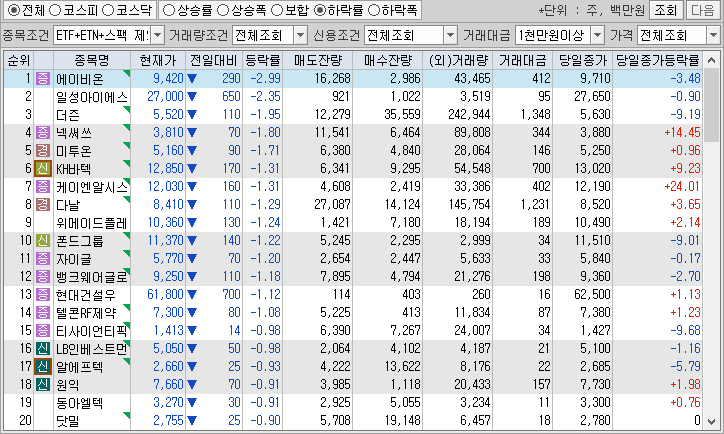724x434 pixels.
Task: Open the 거래대금 dropdown
Action: click(x=597, y=35)
